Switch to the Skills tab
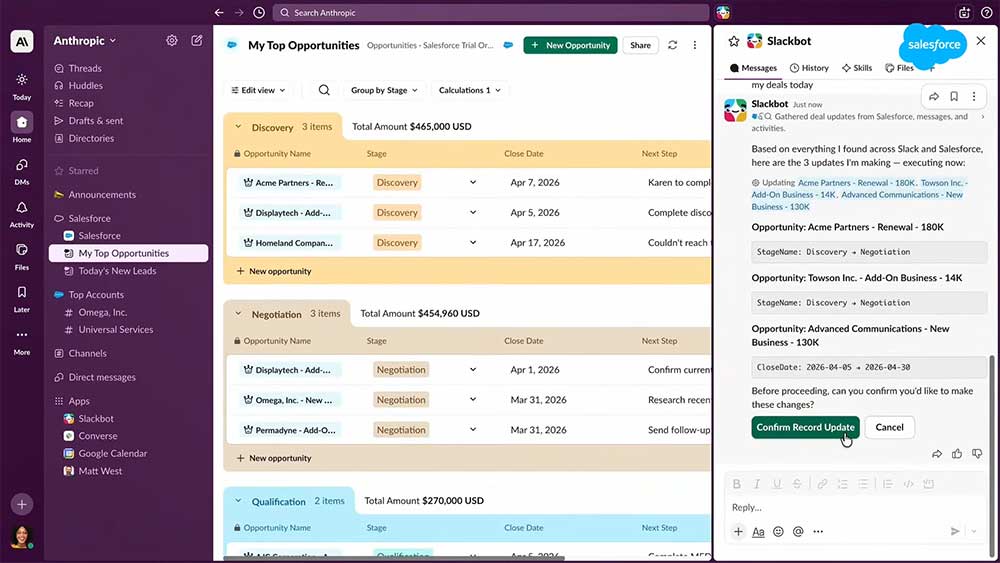1000x563 pixels. pyautogui.click(x=857, y=68)
